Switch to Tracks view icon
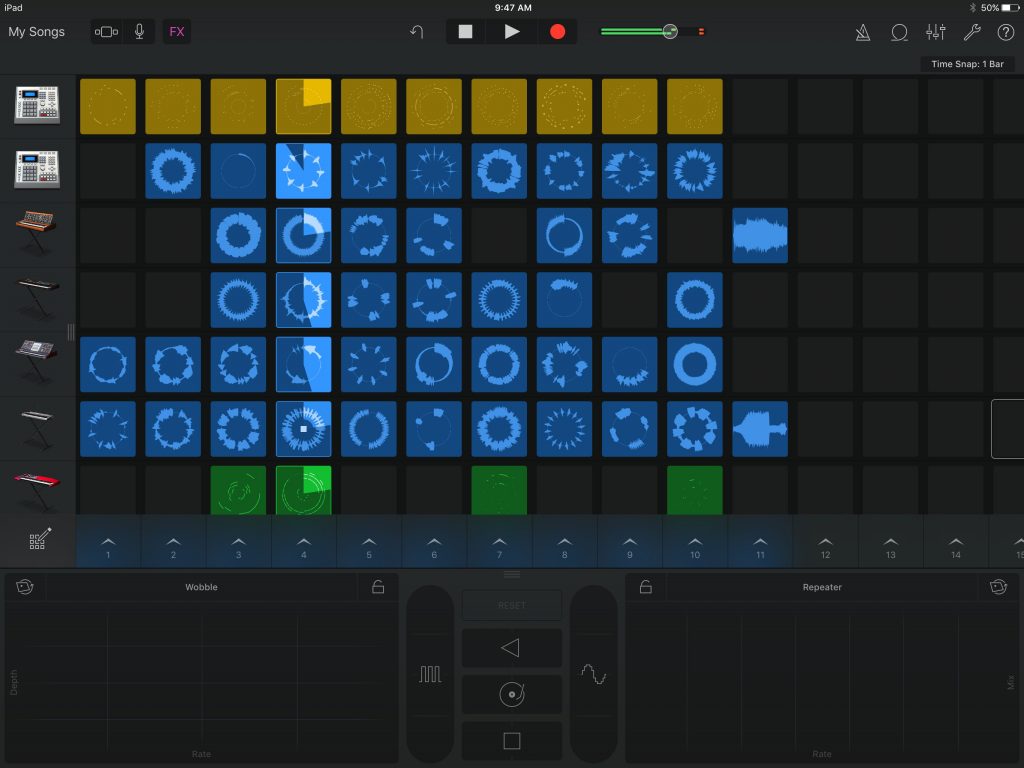Screen dimensions: 1024x768 (106, 32)
